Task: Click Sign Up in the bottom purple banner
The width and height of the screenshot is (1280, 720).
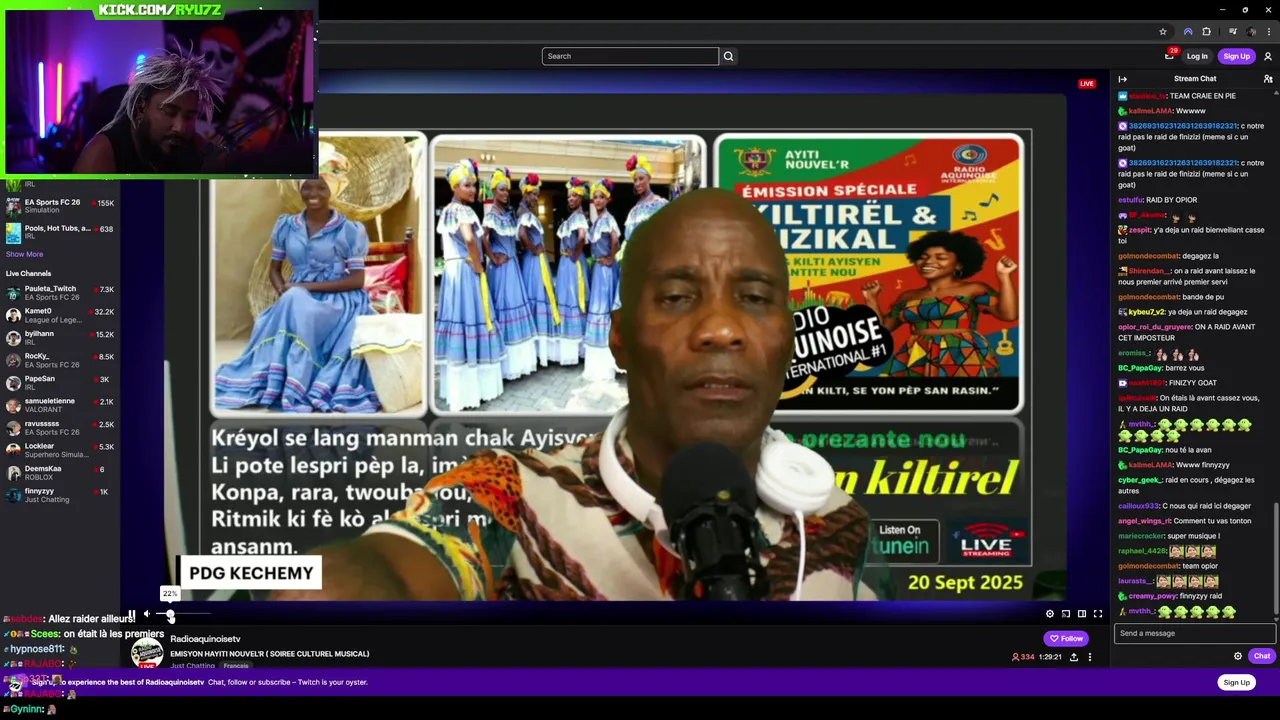Action: click(x=1237, y=682)
